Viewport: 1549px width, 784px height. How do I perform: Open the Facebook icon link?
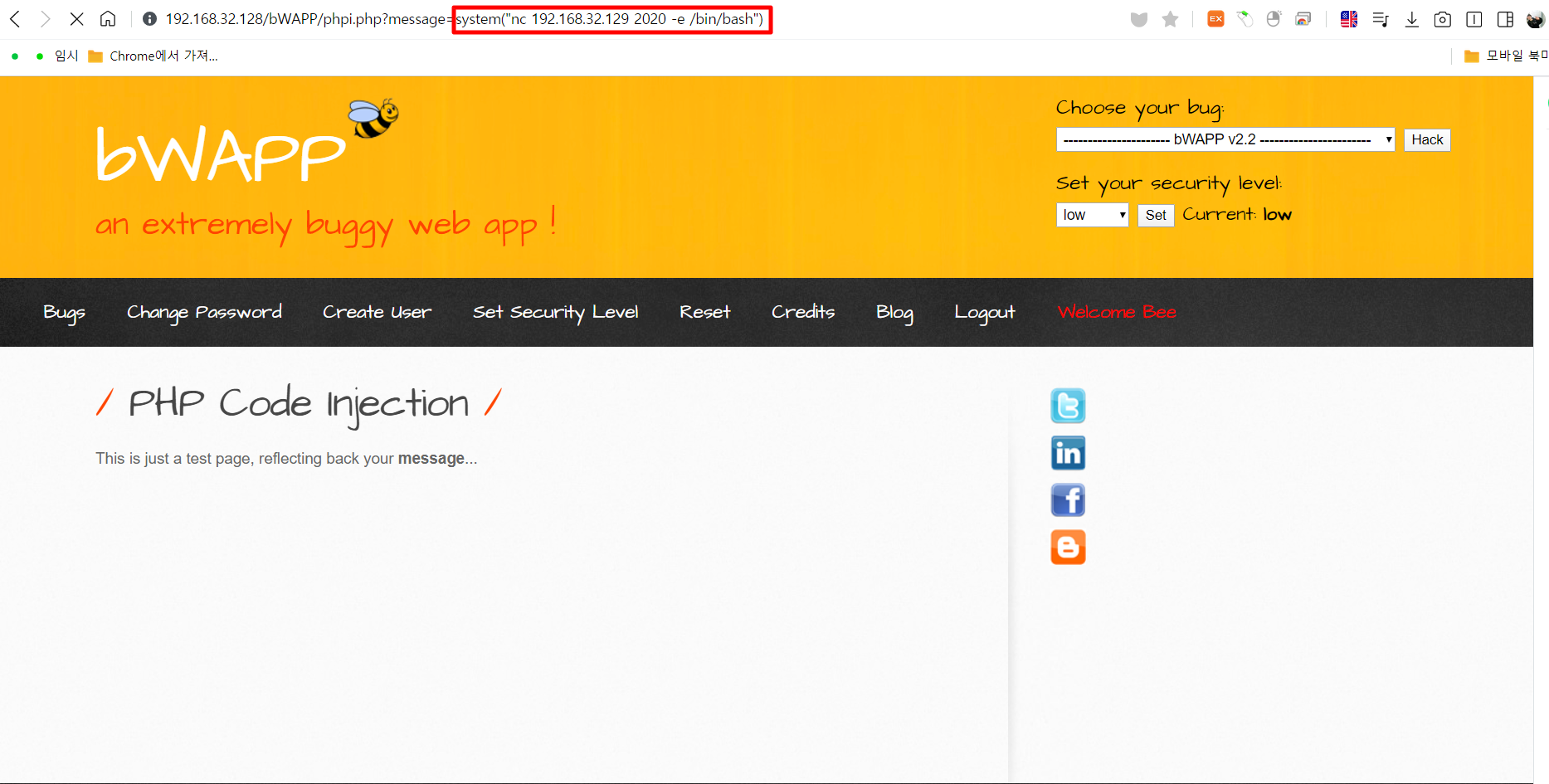1068,500
